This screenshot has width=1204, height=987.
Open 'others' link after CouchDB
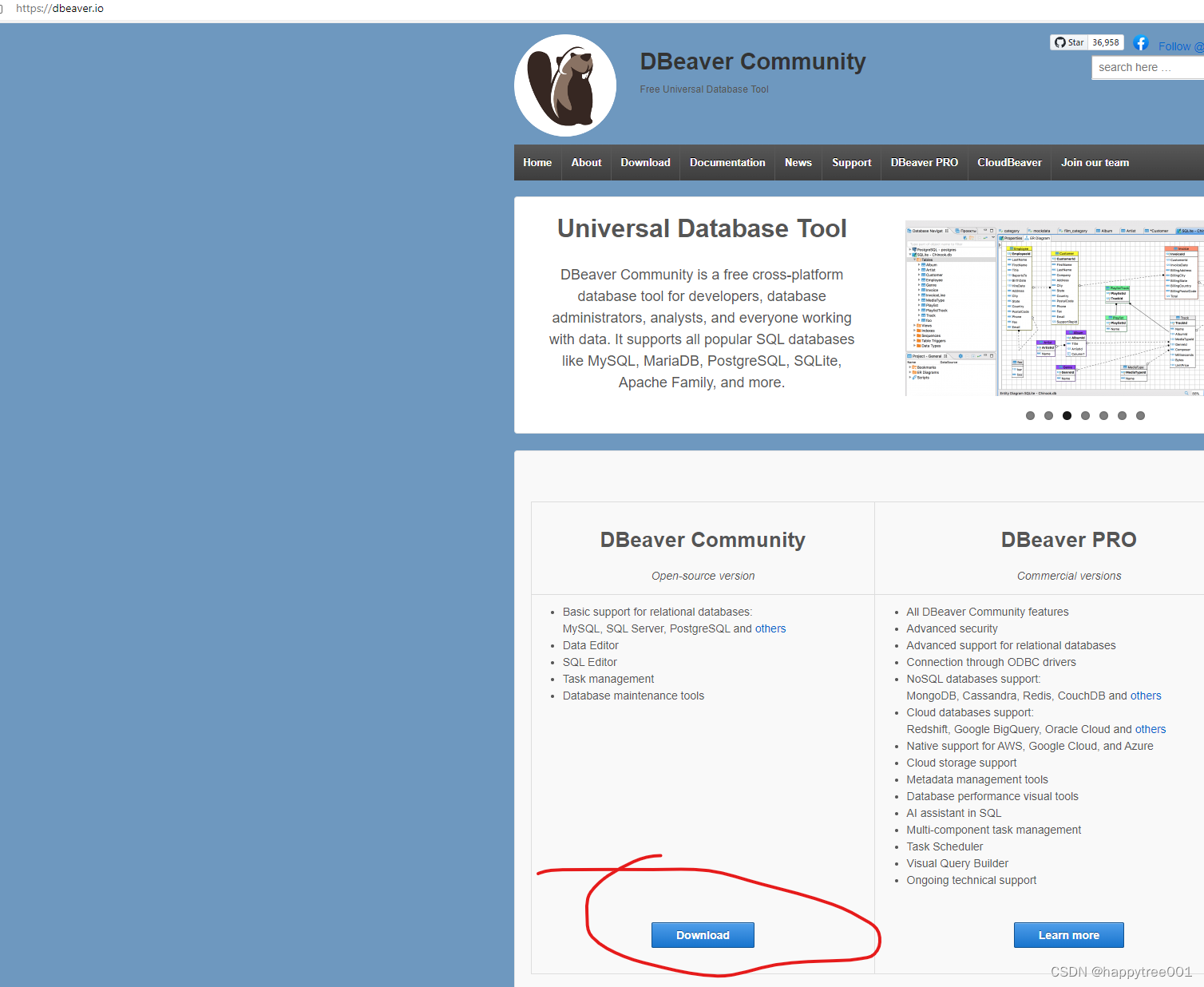pyautogui.click(x=1146, y=696)
